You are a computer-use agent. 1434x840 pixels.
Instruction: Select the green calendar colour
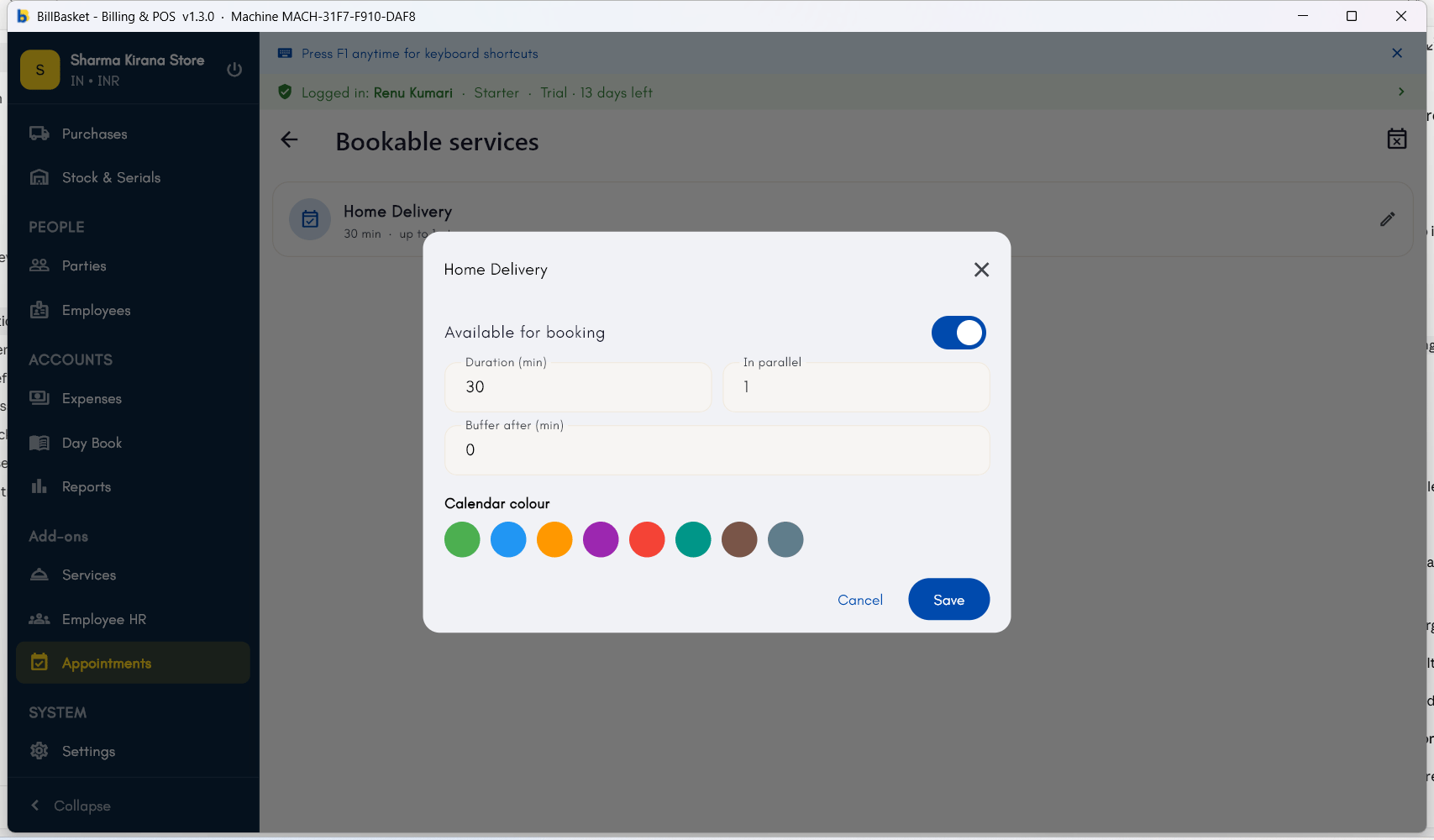click(x=462, y=539)
